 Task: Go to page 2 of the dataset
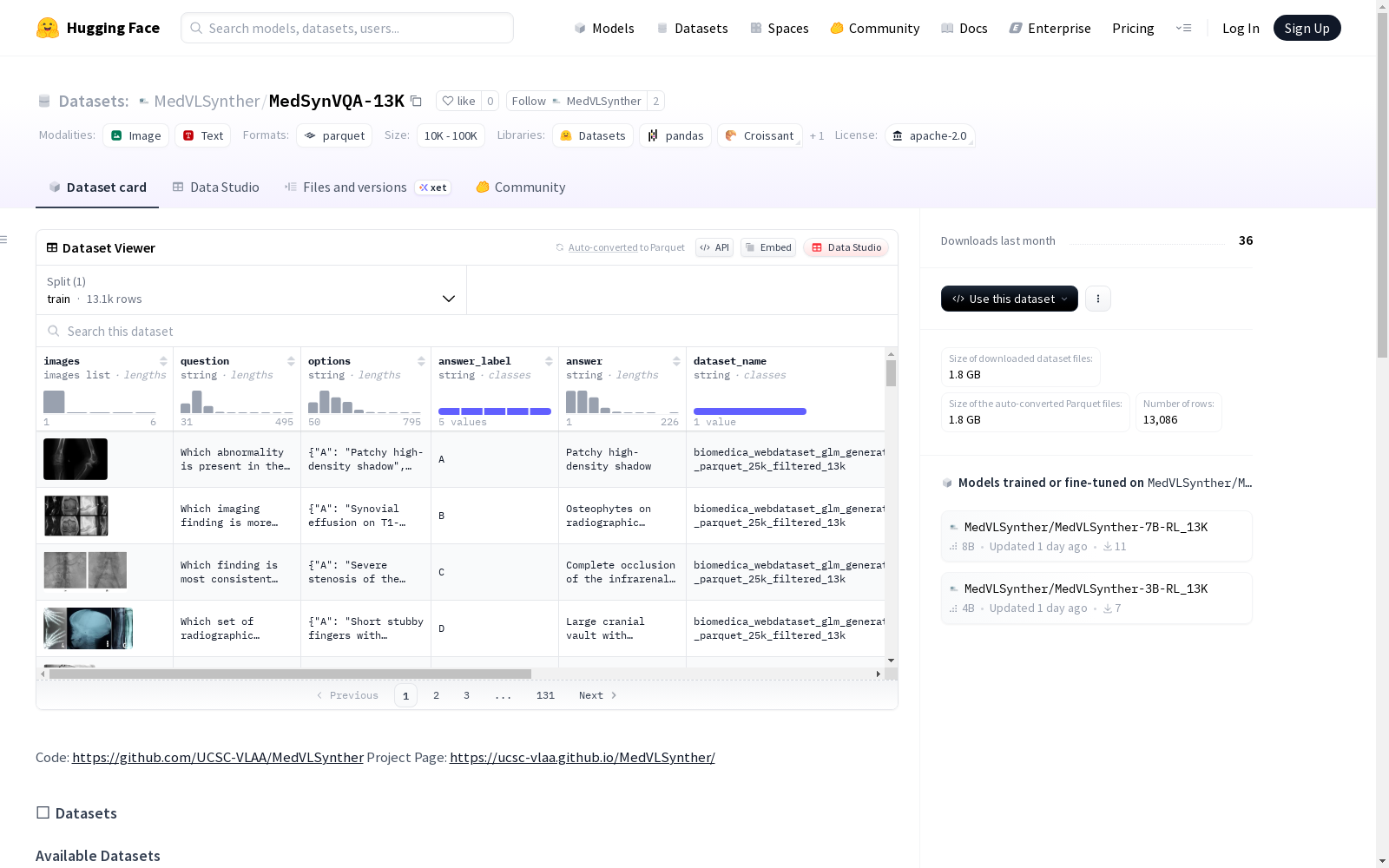tap(436, 695)
